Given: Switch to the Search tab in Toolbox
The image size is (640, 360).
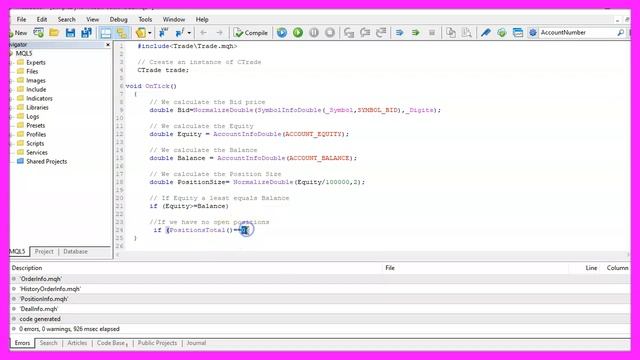Looking at the screenshot, I should tap(49, 343).
